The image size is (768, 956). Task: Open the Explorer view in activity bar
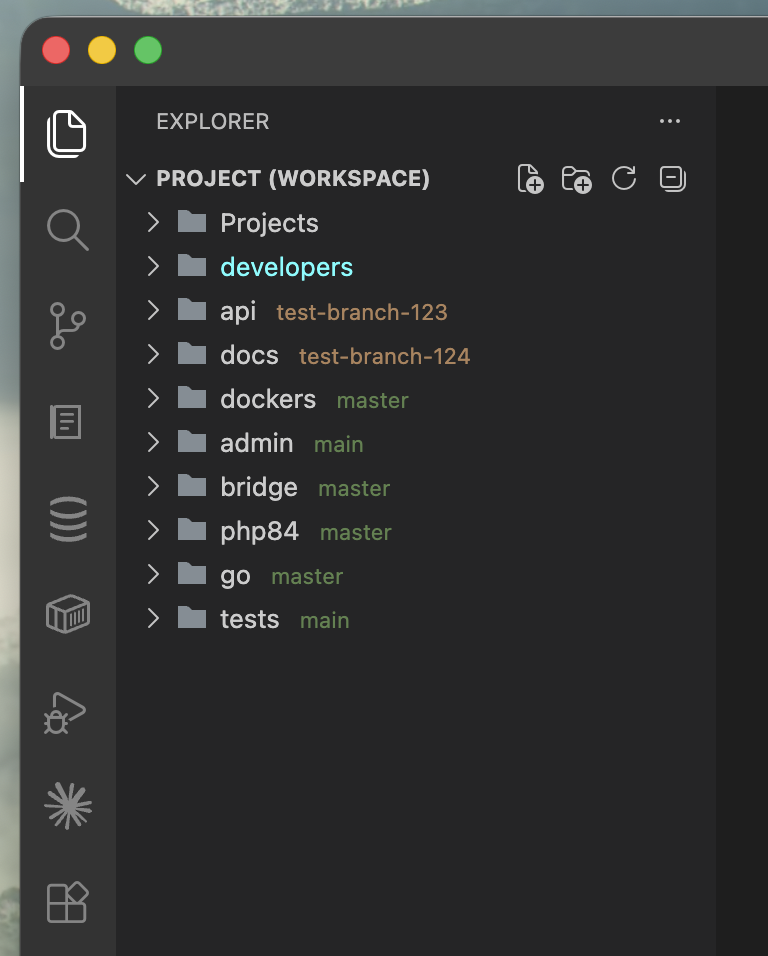[x=67, y=134]
